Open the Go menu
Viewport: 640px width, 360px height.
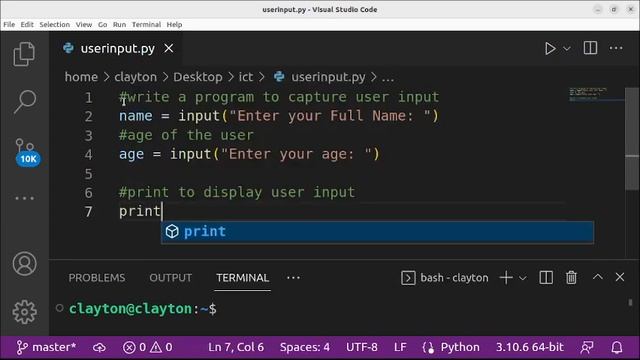pos(102,24)
